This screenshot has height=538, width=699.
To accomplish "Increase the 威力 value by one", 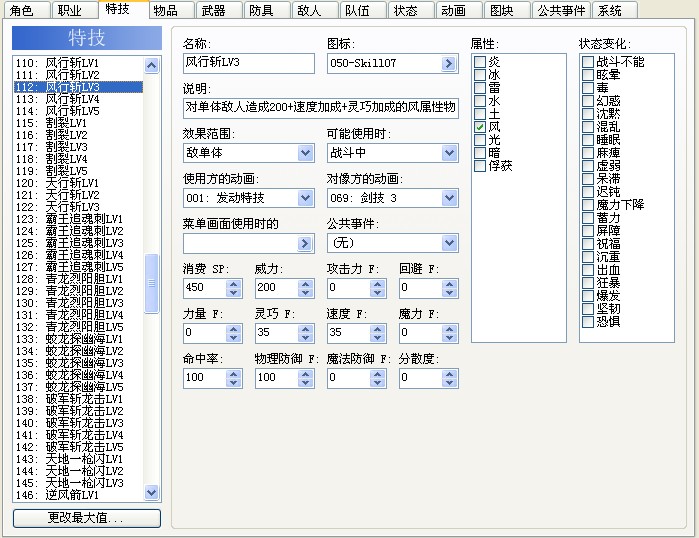I will [x=305, y=284].
